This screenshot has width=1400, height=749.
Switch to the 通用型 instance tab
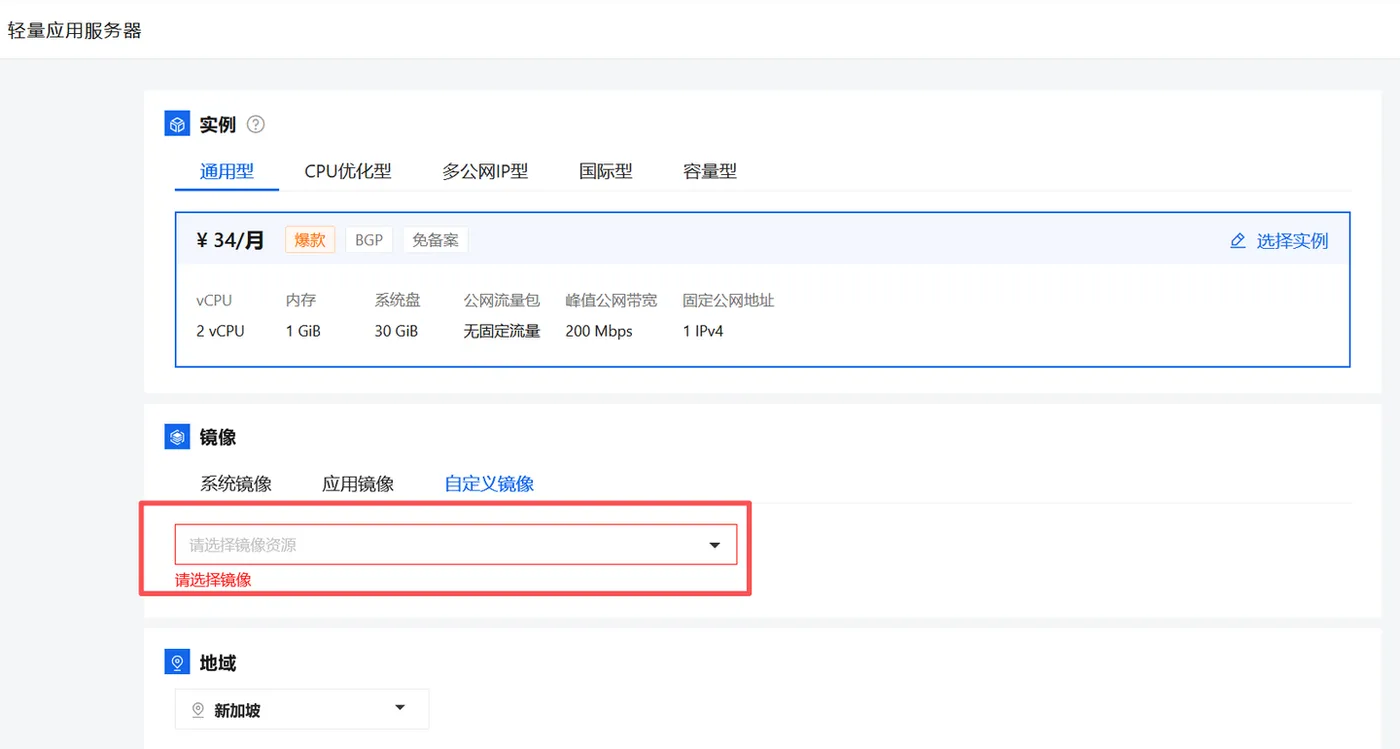tap(227, 171)
